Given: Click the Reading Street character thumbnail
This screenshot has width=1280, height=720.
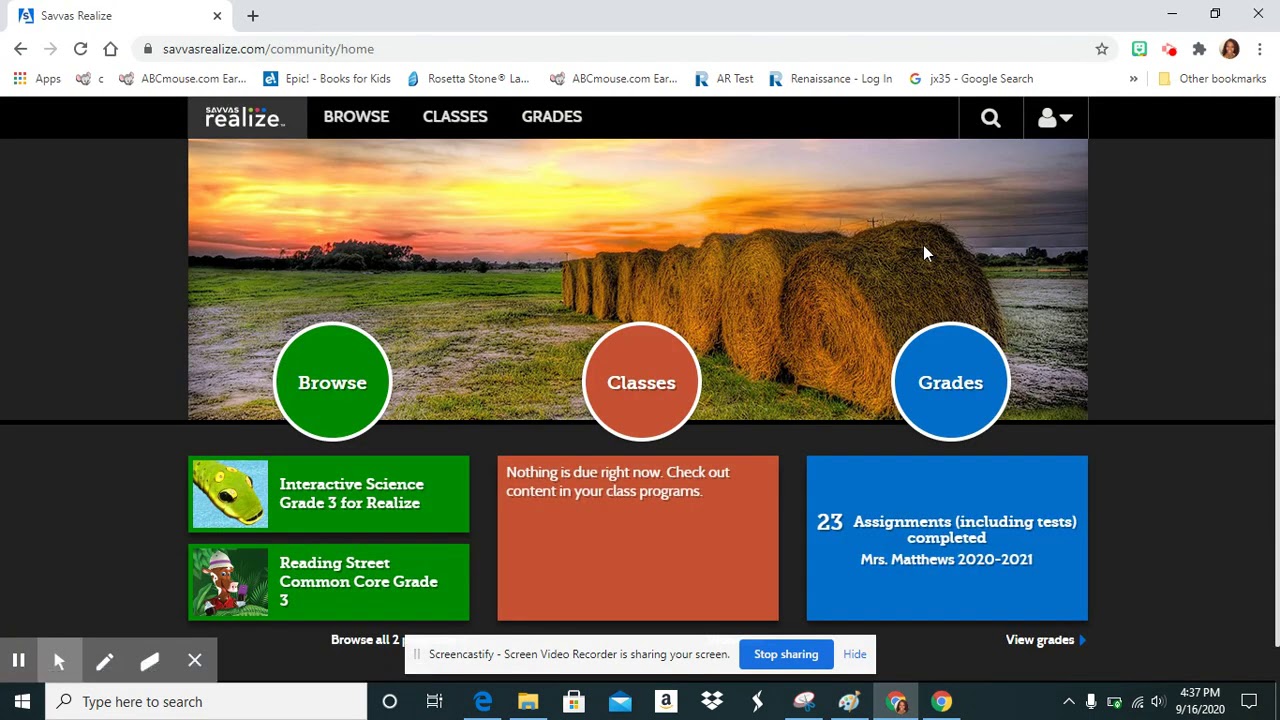Looking at the screenshot, I should click(x=230, y=582).
